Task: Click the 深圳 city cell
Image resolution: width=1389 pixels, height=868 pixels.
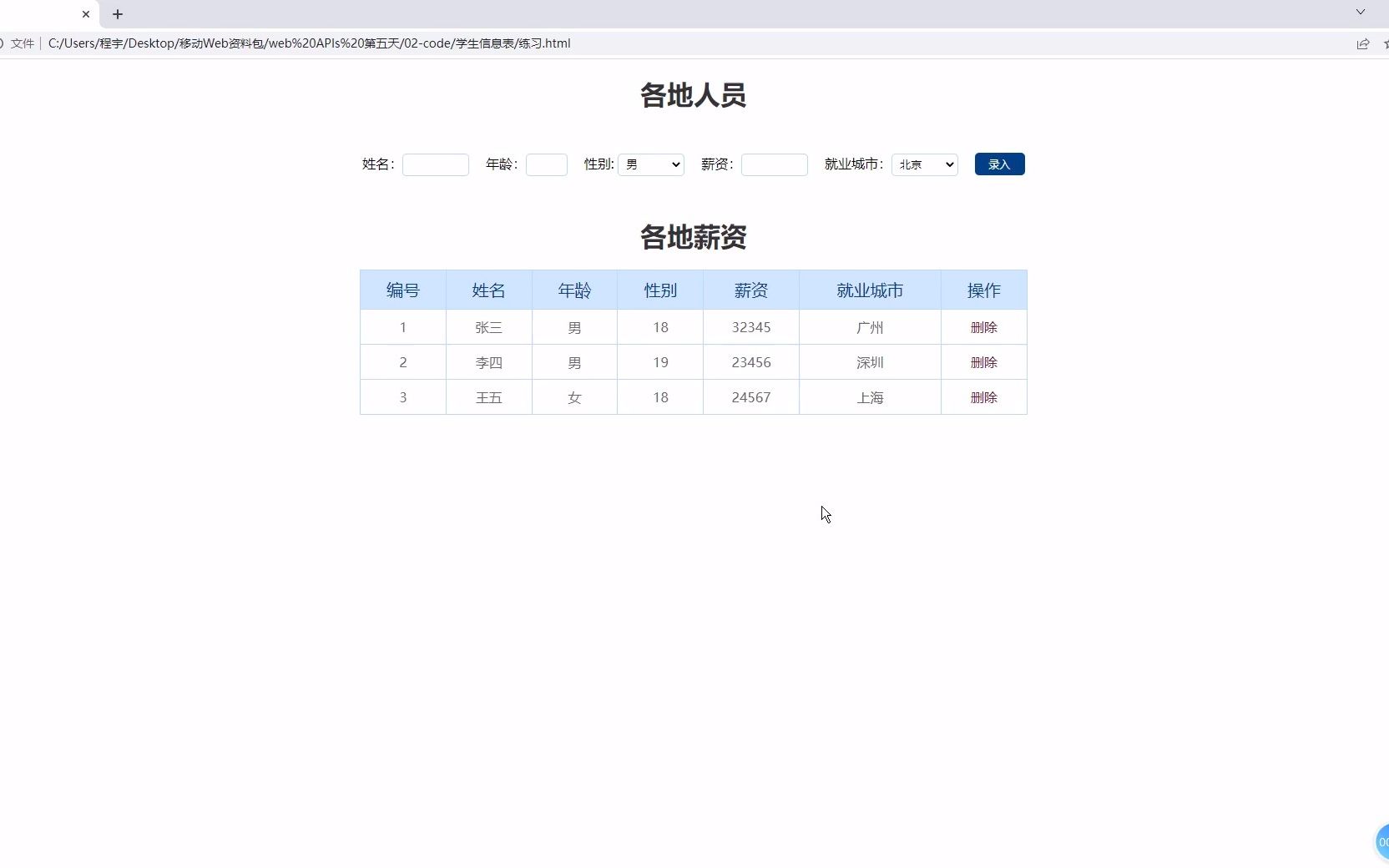Action: [x=870, y=362]
